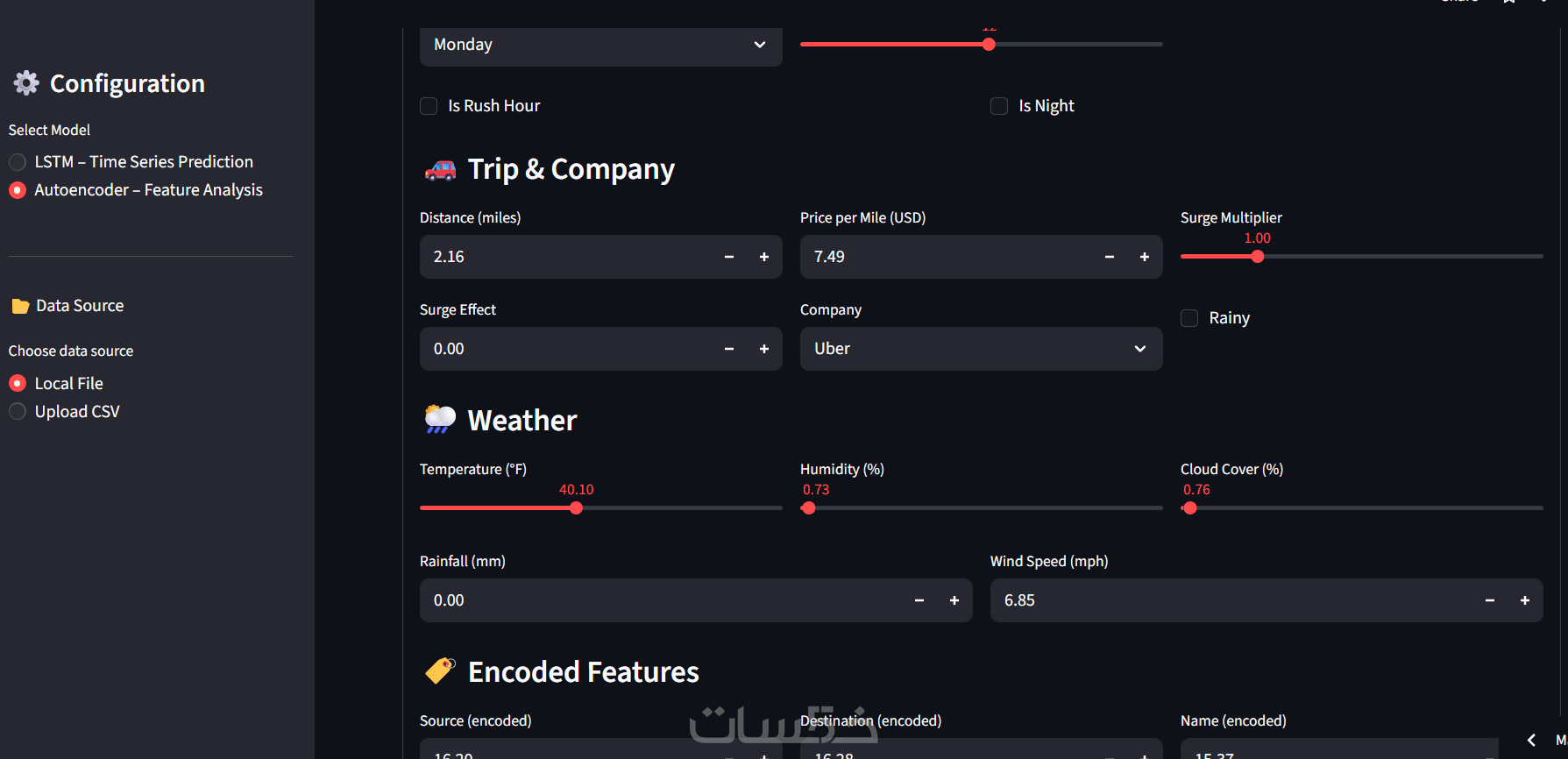Tick the Rainy checkbox
The width and height of the screenshot is (1568, 759).
(1189, 318)
